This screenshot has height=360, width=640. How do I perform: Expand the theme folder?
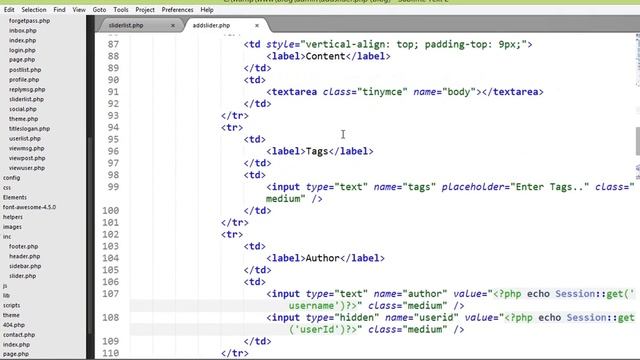point(11,315)
